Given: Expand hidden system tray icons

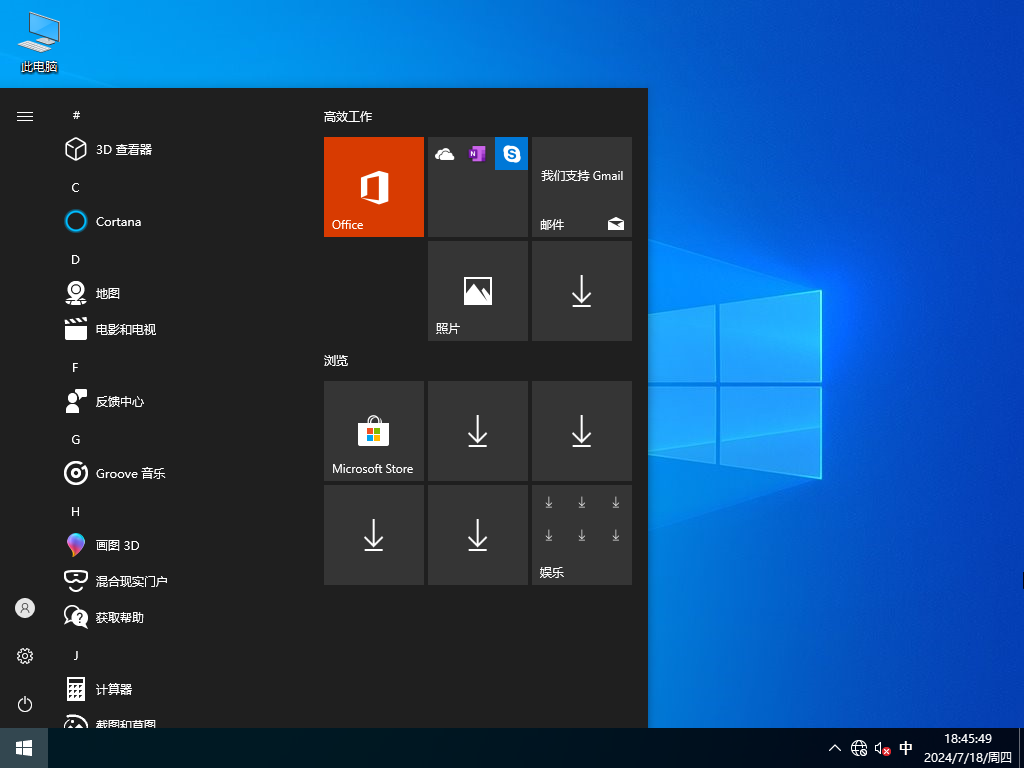Looking at the screenshot, I should point(834,748).
